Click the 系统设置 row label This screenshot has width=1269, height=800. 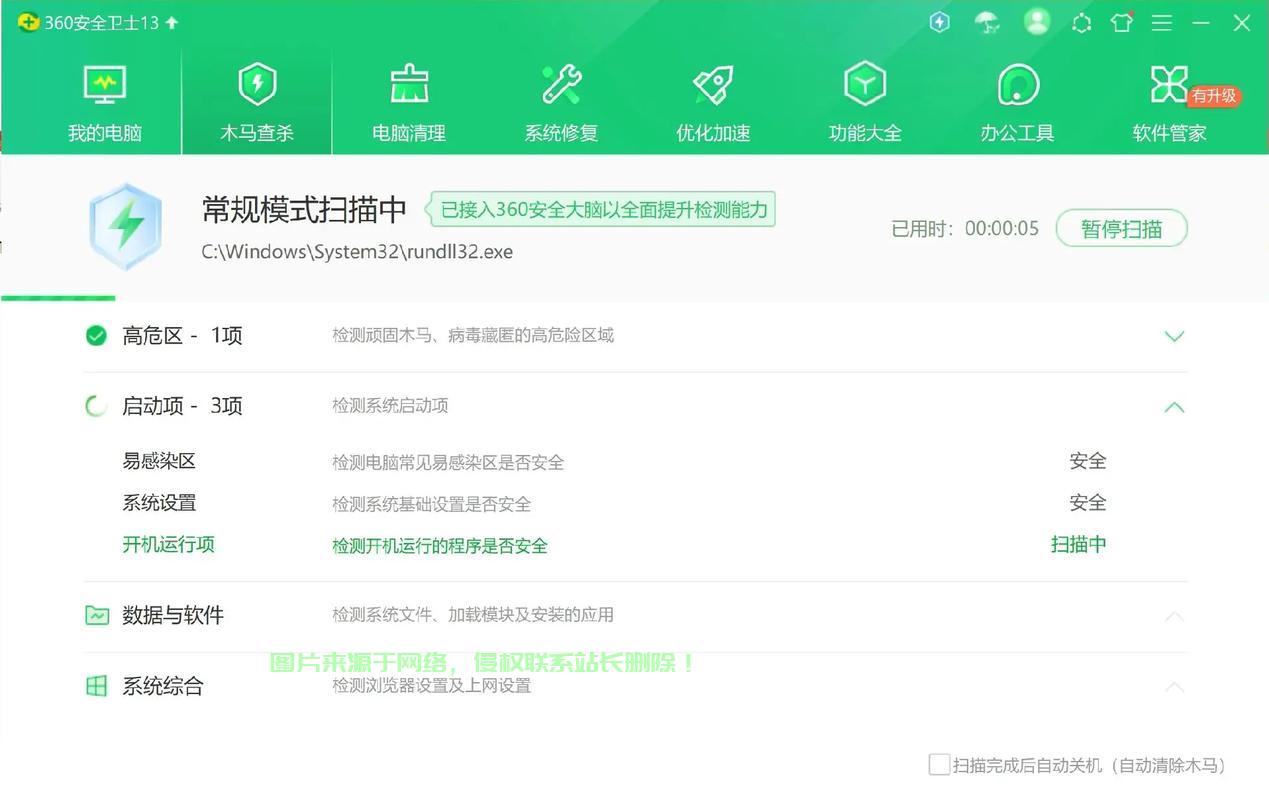click(x=159, y=503)
